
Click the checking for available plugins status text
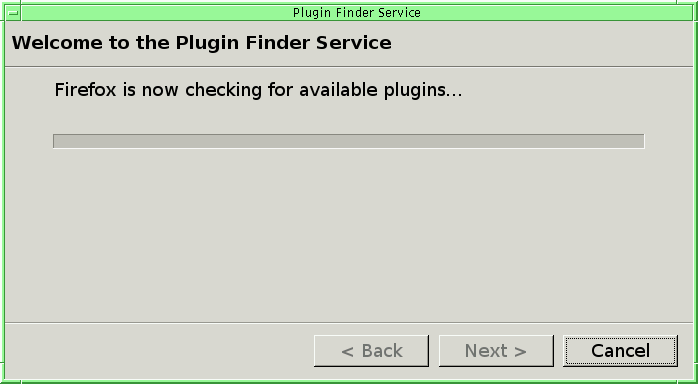click(x=258, y=90)
